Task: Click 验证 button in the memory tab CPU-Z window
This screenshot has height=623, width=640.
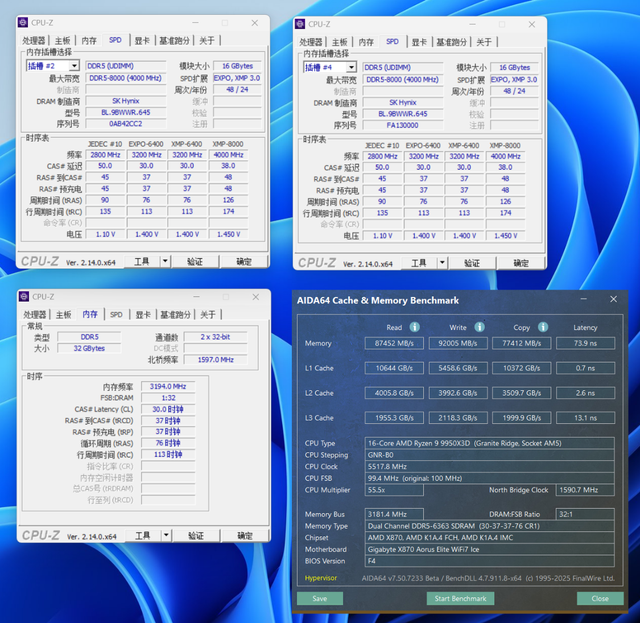Action: point(196,535)
